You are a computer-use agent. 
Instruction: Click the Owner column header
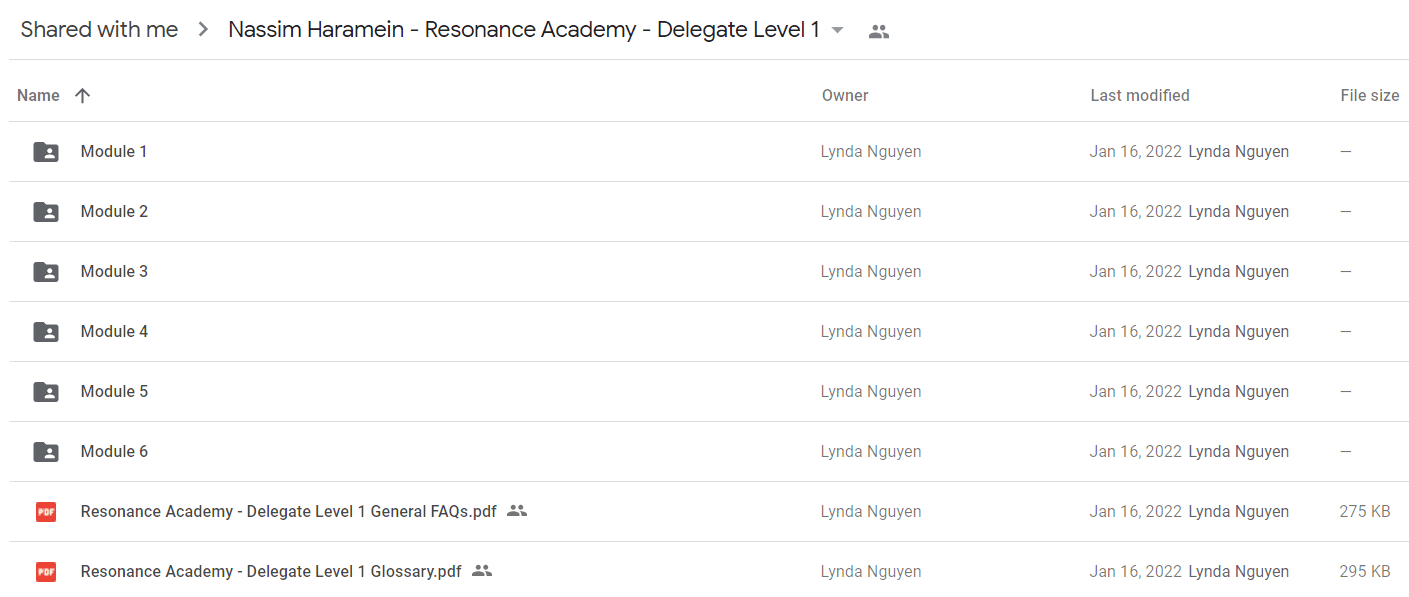pos(845,96)
